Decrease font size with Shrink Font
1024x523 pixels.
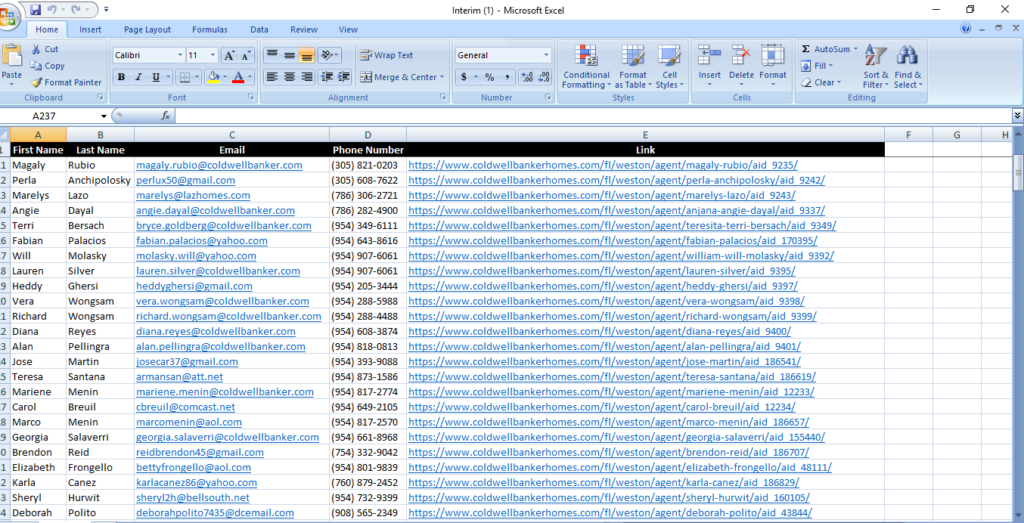(x=246, y=55)
